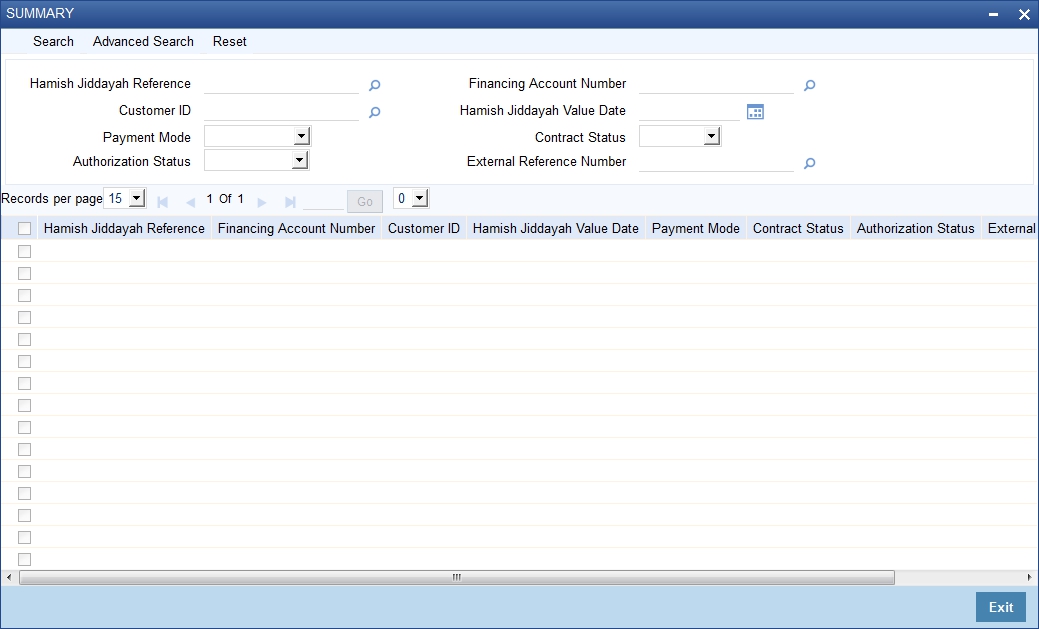Focus the Hamish Jiddayah Reference input field
The height and width of the screenshot is (629, 1039).
(x=282, y=84)
